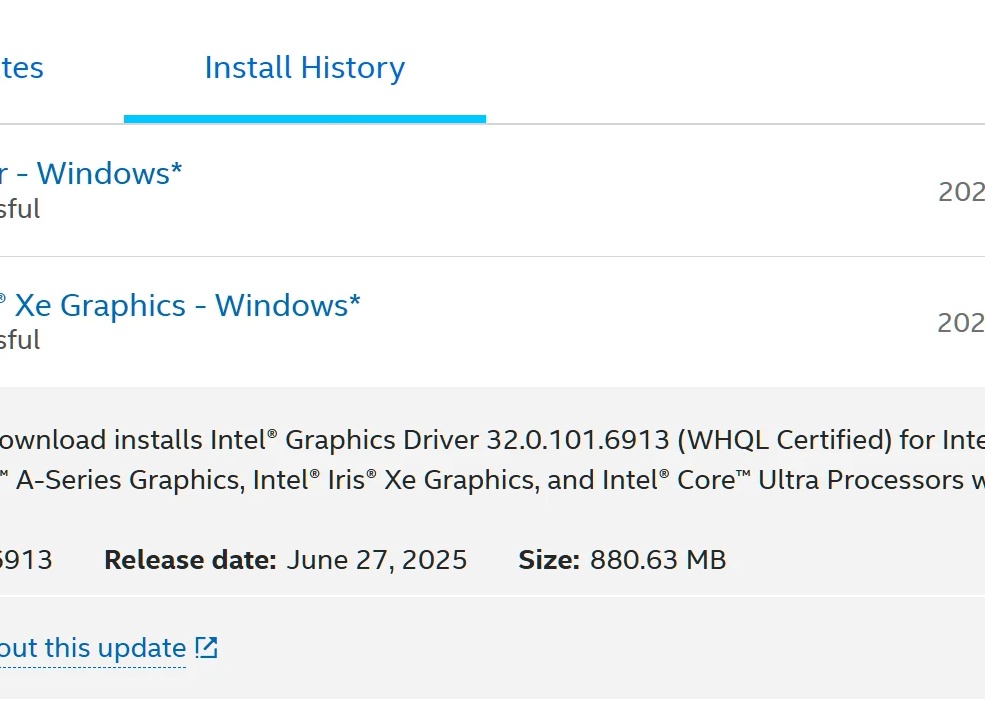The image size is (985, 715).
Task: Switch to the partially visible tab ending in 'tes'
Action: pos(21,68)
